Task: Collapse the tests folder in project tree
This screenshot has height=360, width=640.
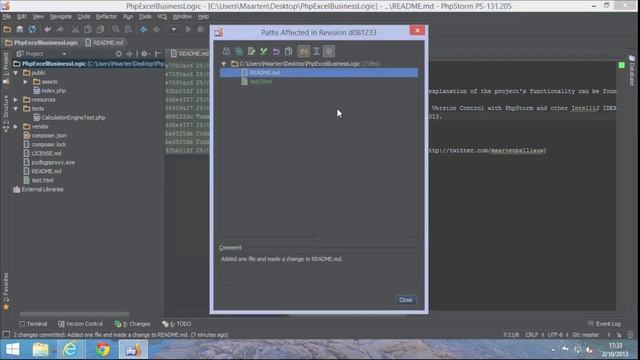Action: point(16,109)
